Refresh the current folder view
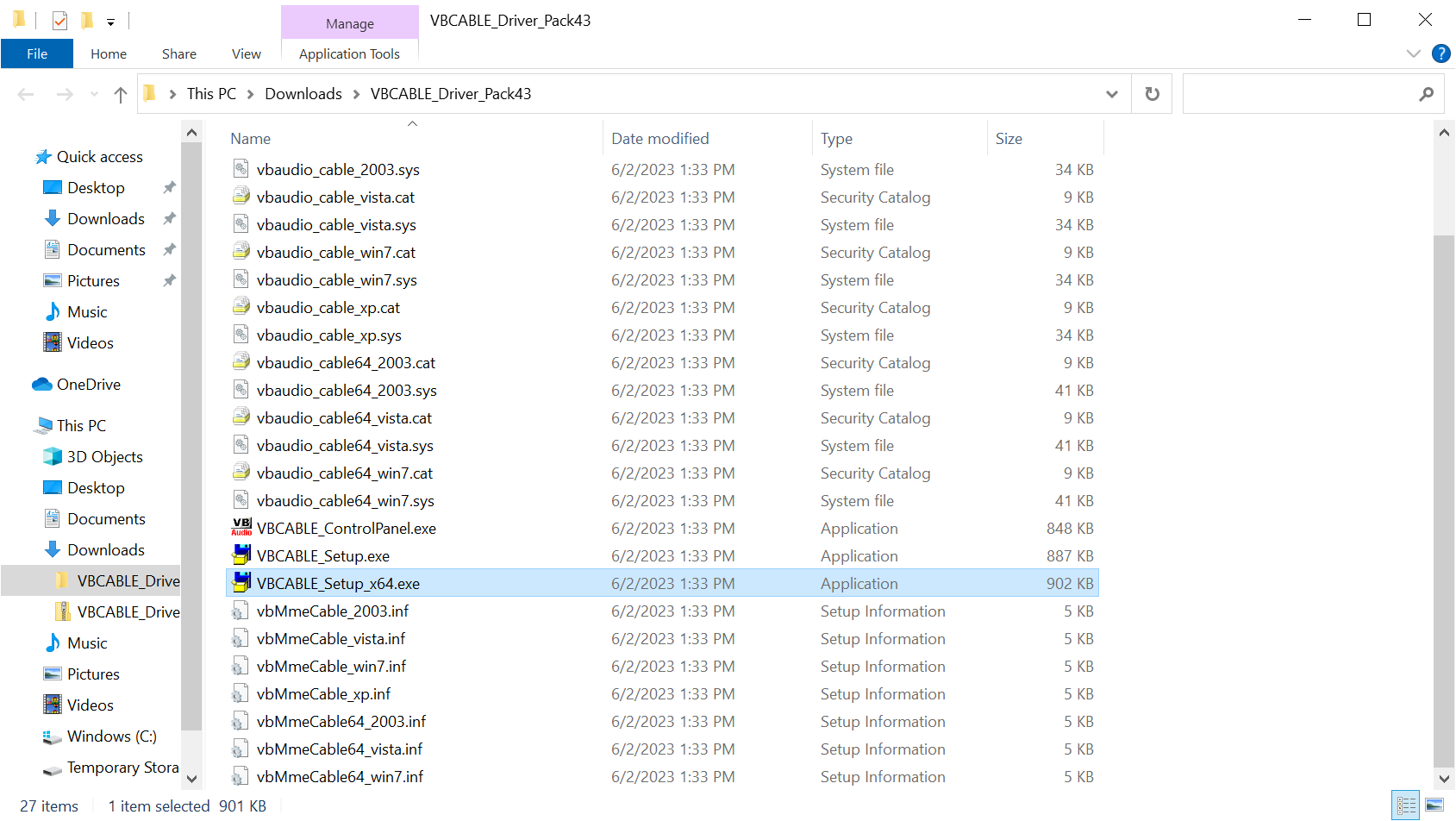The image size is (1456, 821). point(1152,93)
